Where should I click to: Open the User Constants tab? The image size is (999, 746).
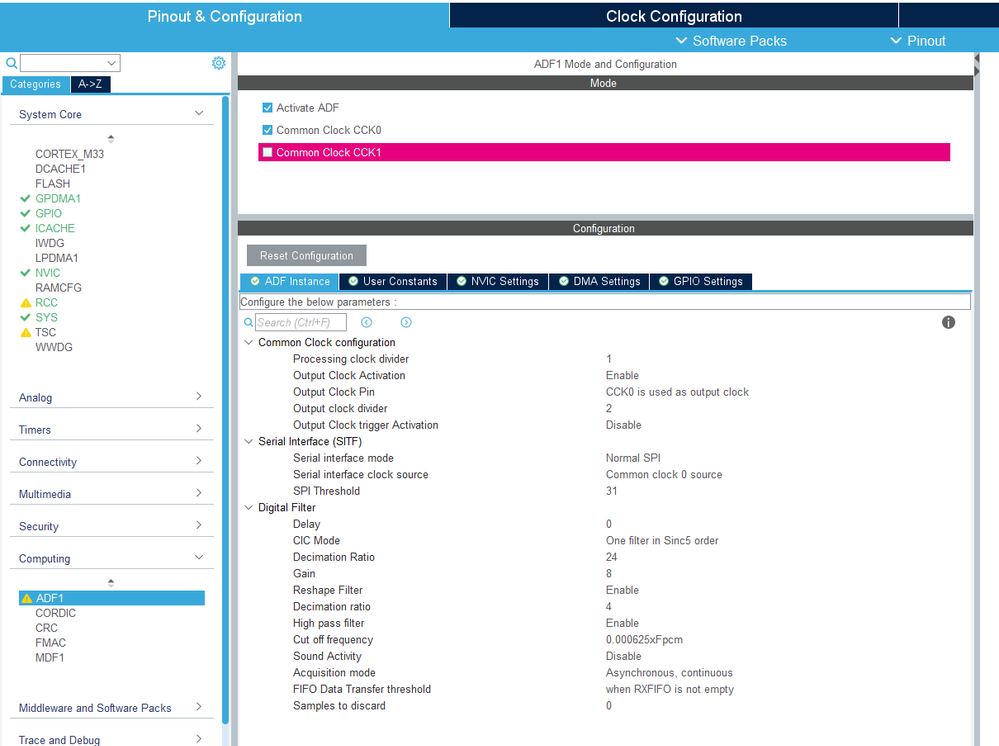coord(393,282)
